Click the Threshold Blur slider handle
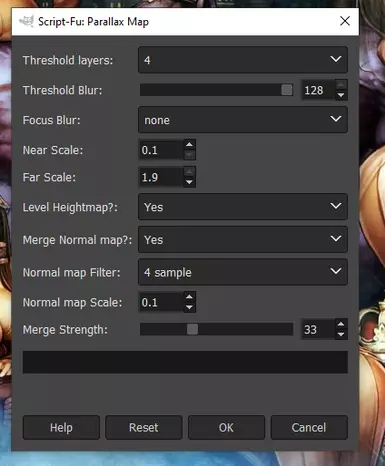 [x=287, y=90]
